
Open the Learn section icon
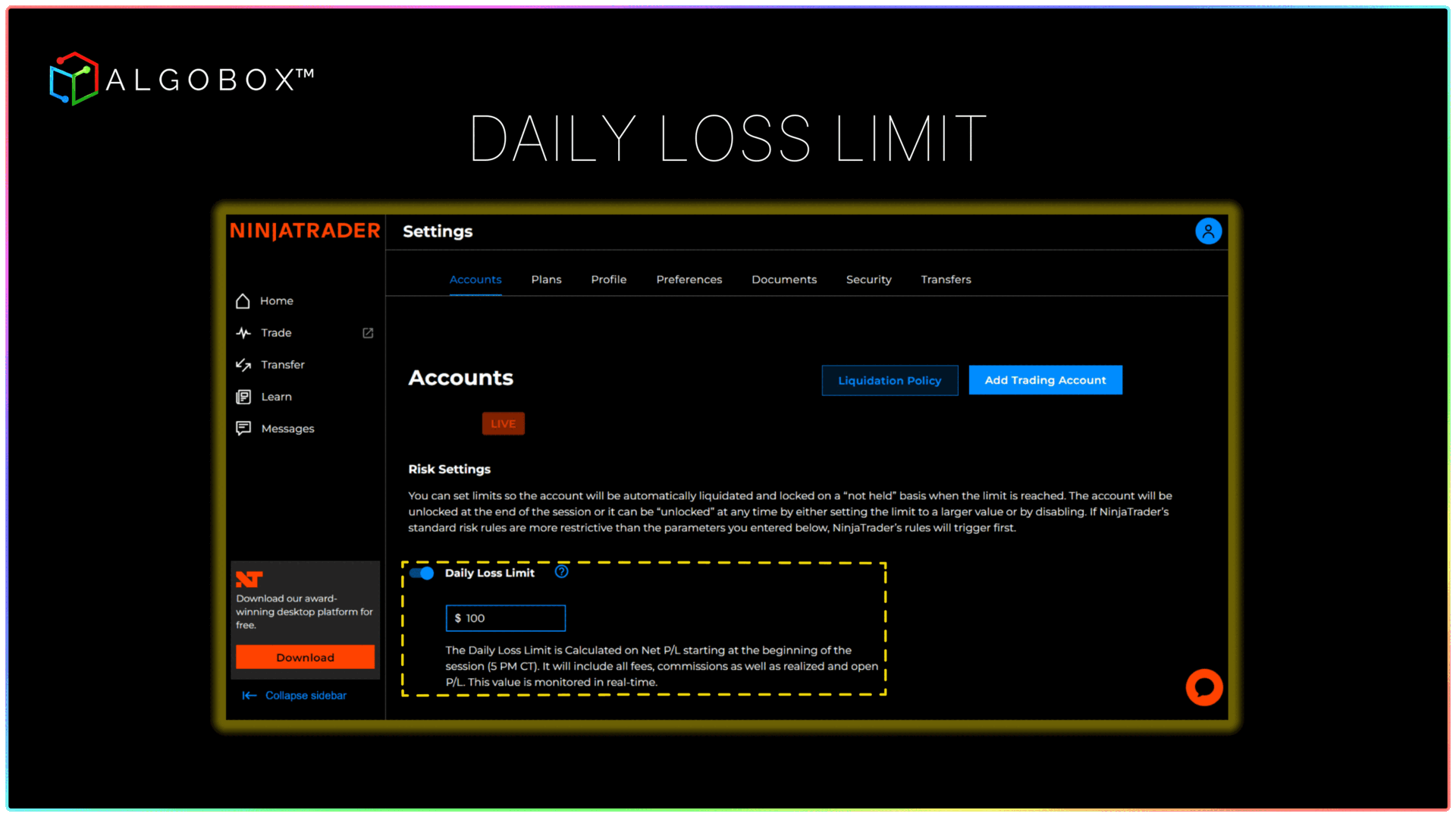243,397
